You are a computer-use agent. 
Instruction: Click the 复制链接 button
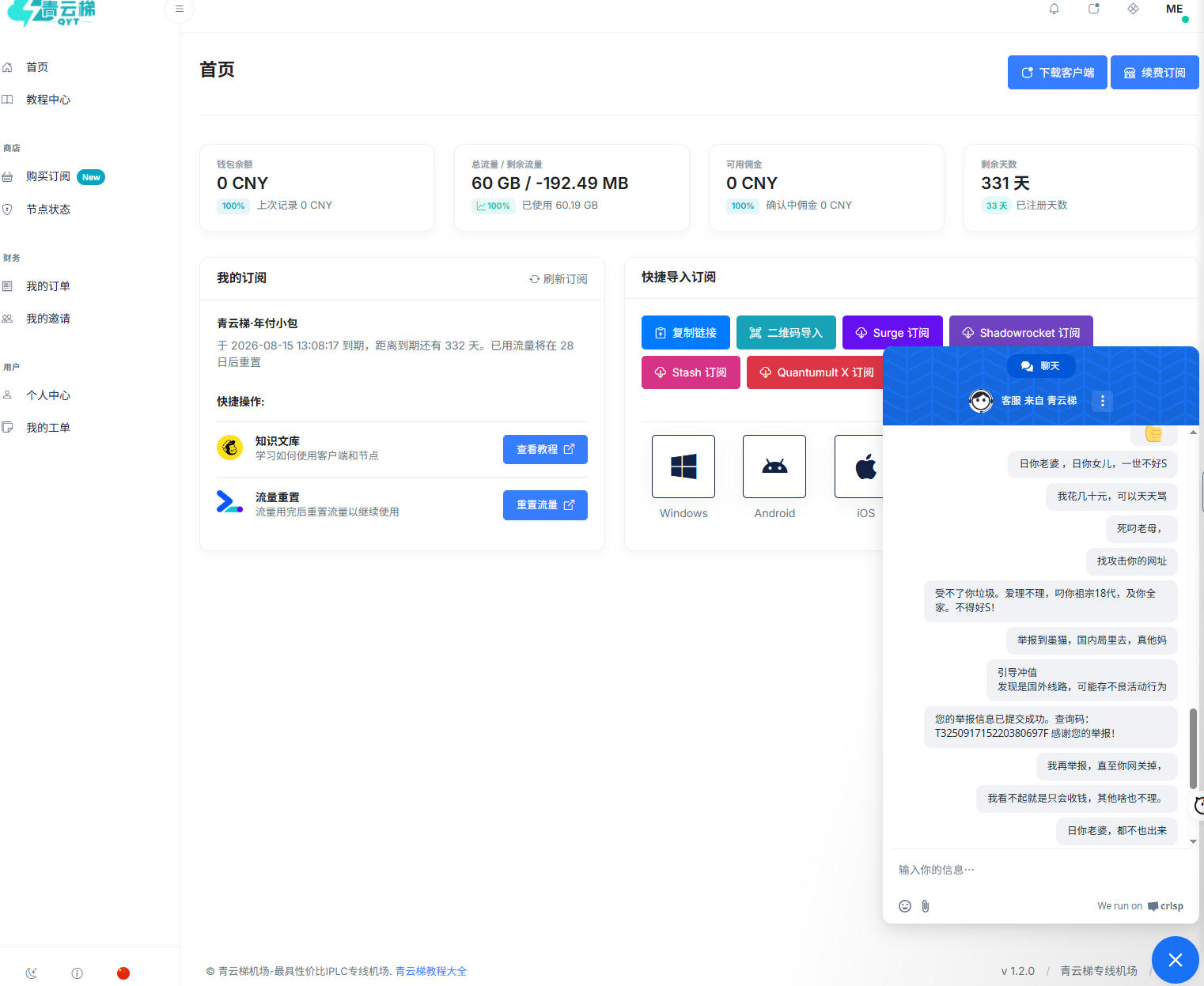pos(686,333)
